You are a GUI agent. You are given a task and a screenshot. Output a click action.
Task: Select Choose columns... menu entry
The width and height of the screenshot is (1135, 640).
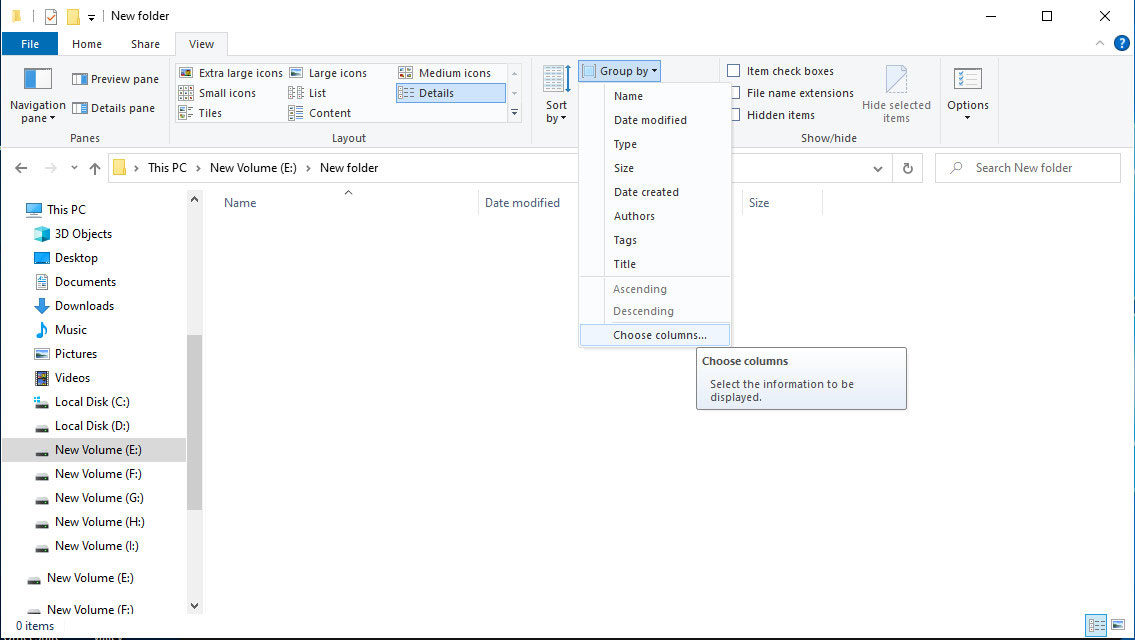[x=659, y=335]
